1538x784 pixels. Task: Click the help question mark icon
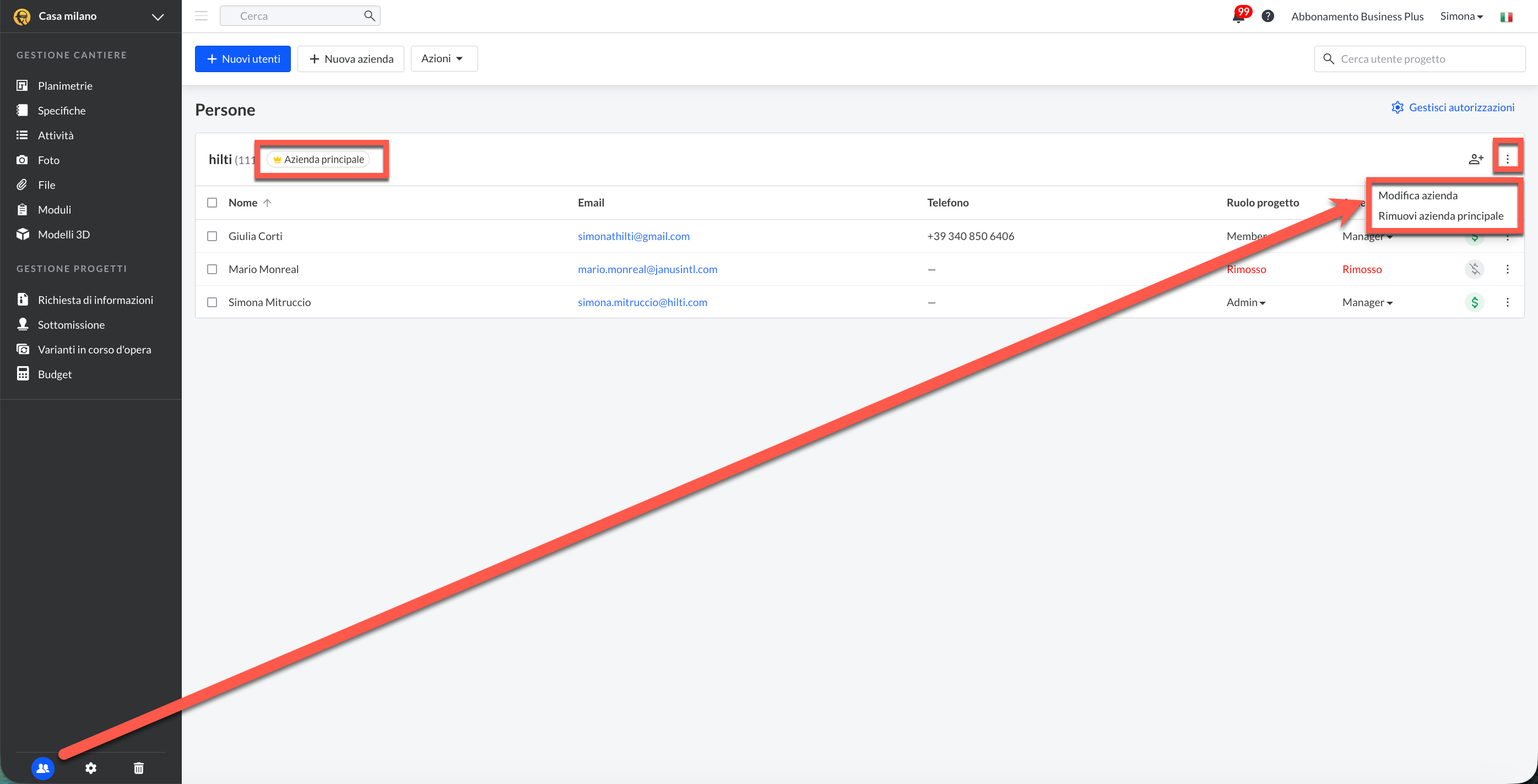1268,16
